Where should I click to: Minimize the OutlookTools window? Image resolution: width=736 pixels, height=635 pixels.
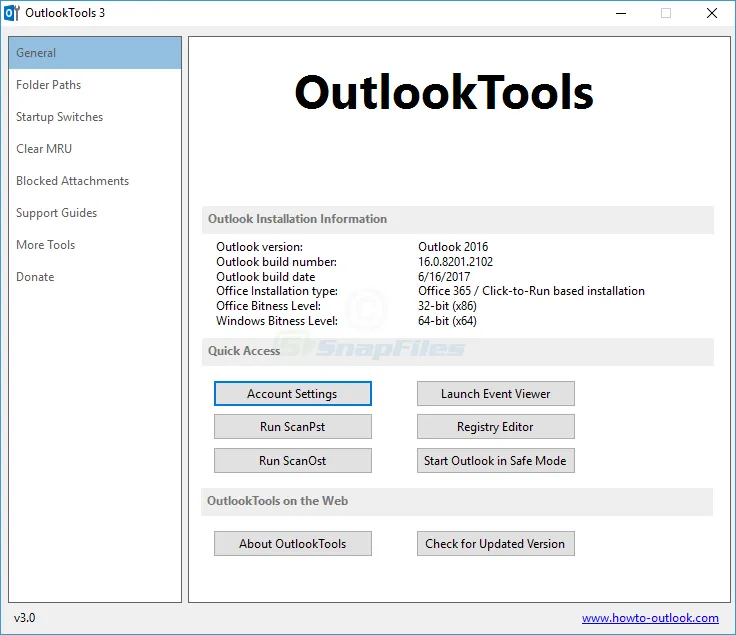click(621, 13)
